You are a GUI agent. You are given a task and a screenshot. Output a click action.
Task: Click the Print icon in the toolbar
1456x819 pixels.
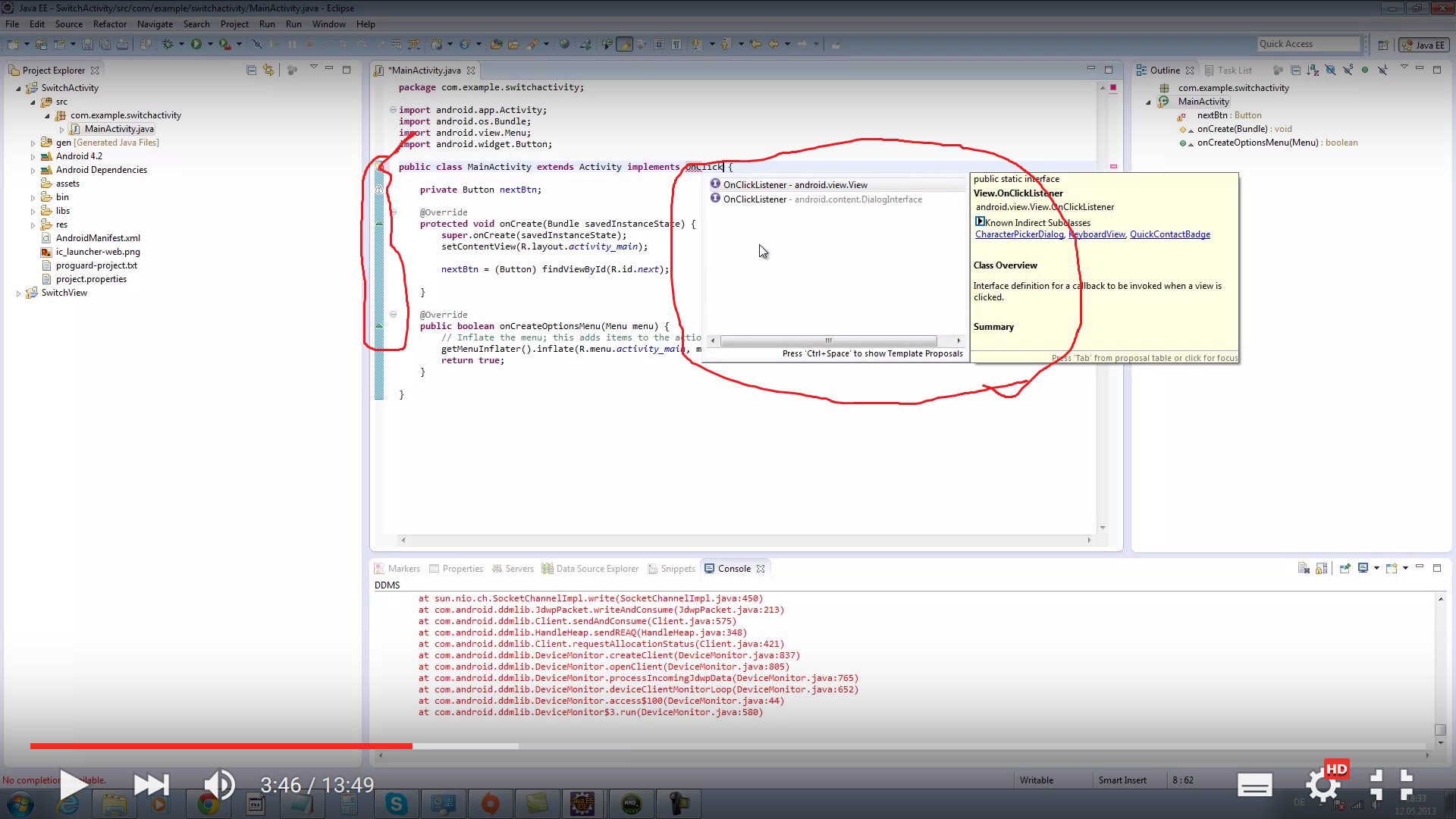click(122, 44)
